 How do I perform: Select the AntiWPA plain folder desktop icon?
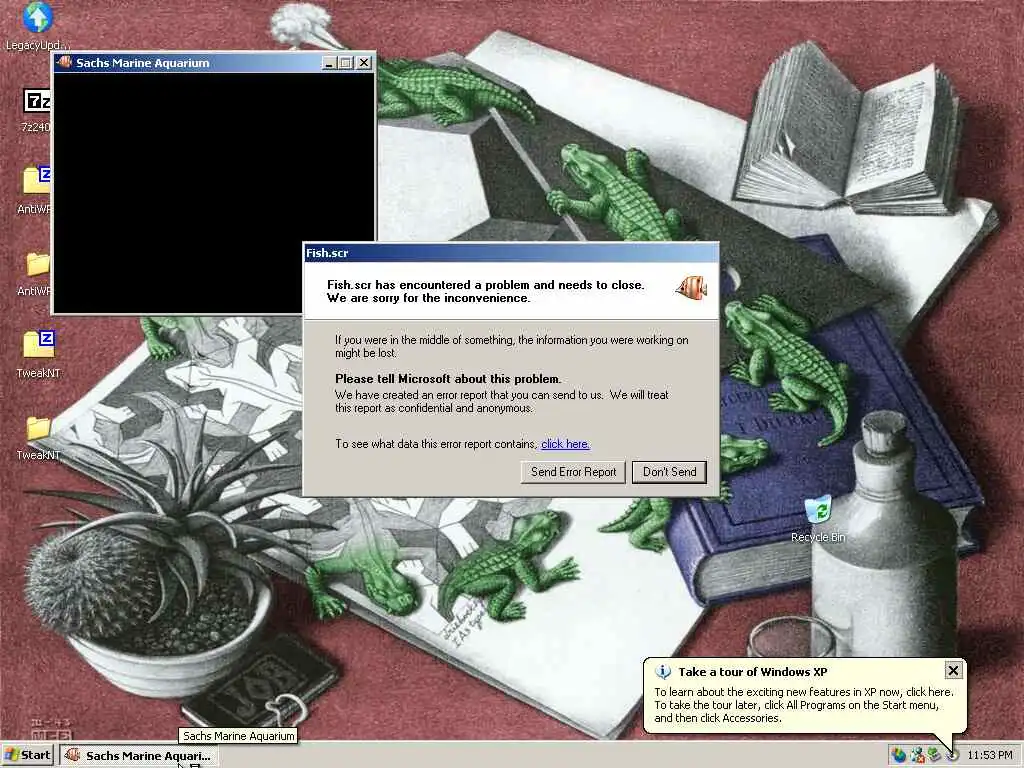pyautogui.click(x=36, y=273)
